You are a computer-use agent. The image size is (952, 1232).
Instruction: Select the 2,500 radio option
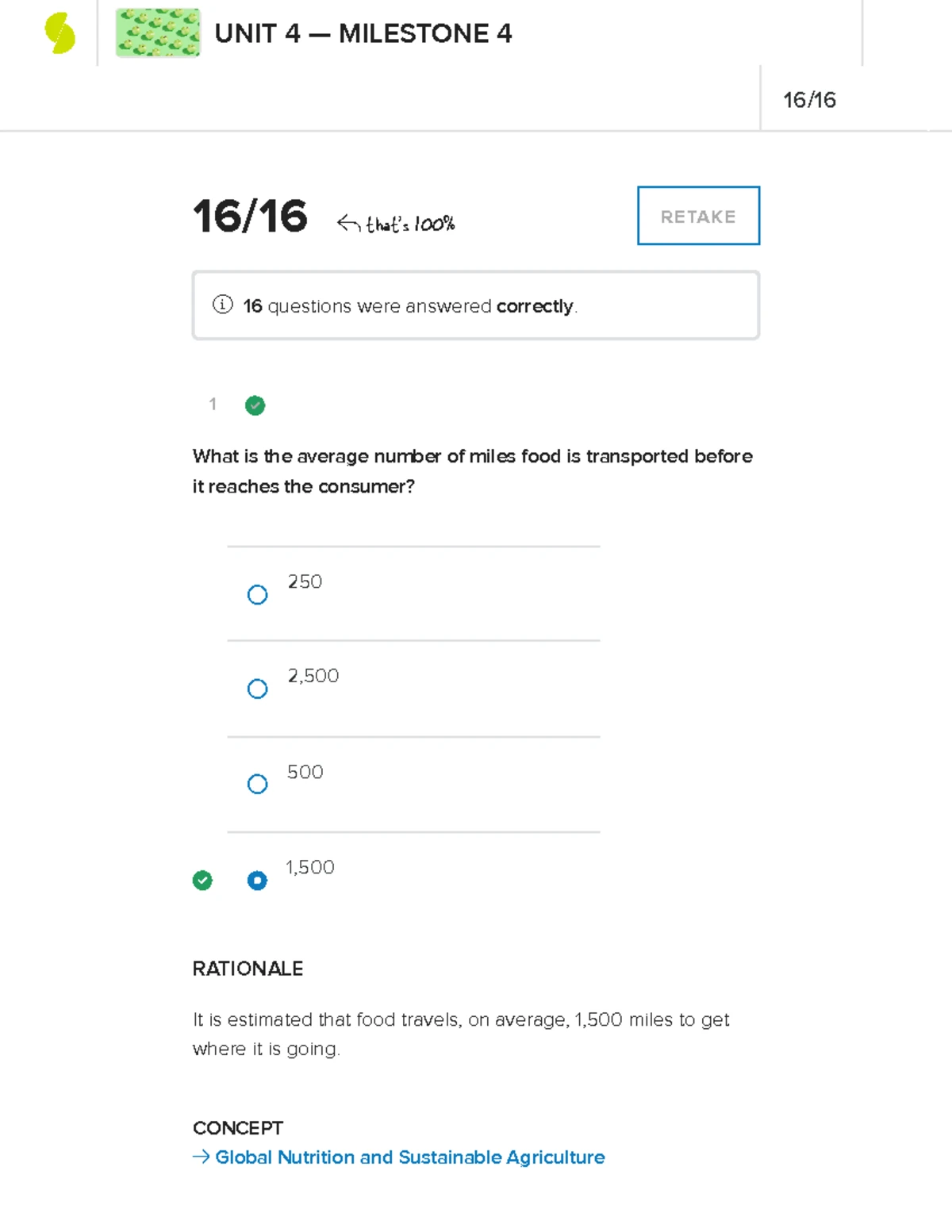[257, 689]
